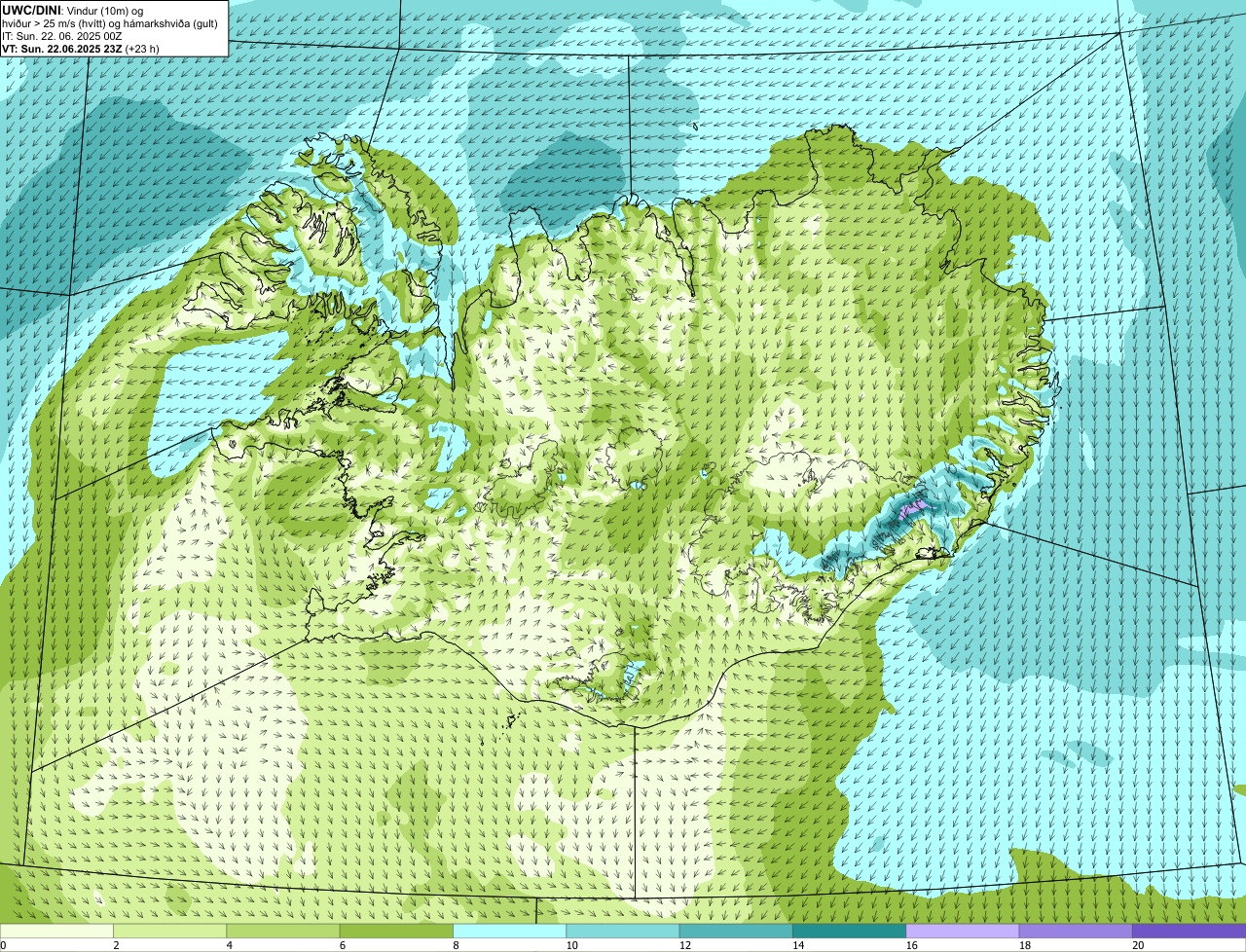Click the legend scale label '4'
Viewport: 1246px width, 952px height.
click(229, 945)
